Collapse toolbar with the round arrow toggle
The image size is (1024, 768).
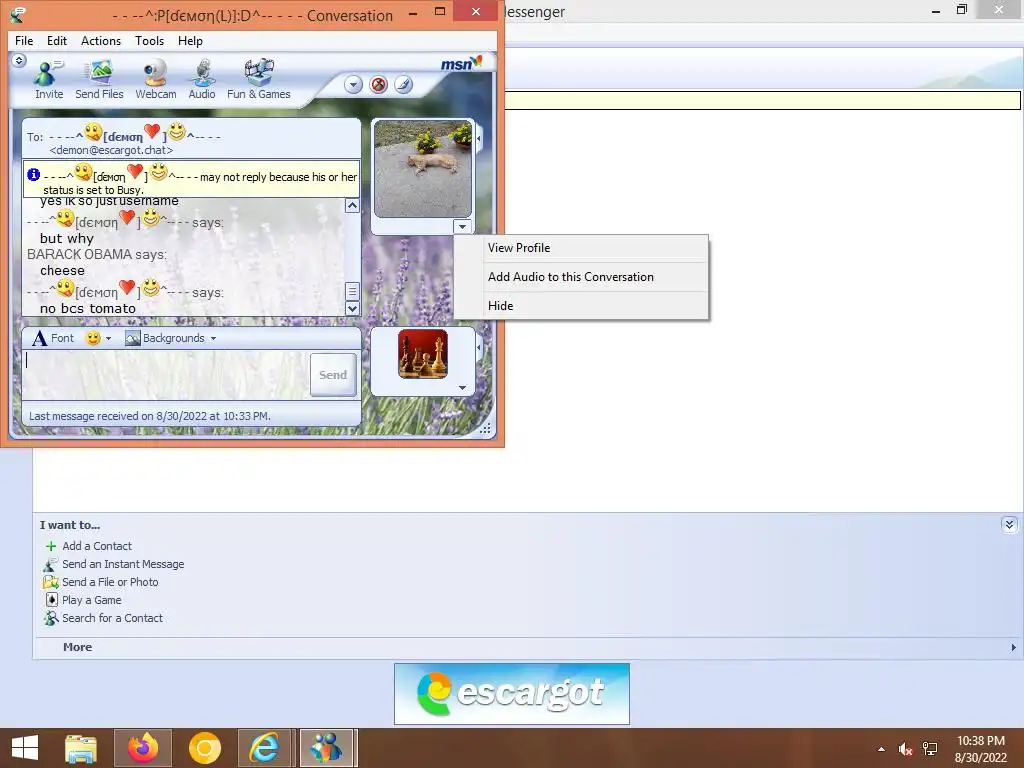coord(19,61)
